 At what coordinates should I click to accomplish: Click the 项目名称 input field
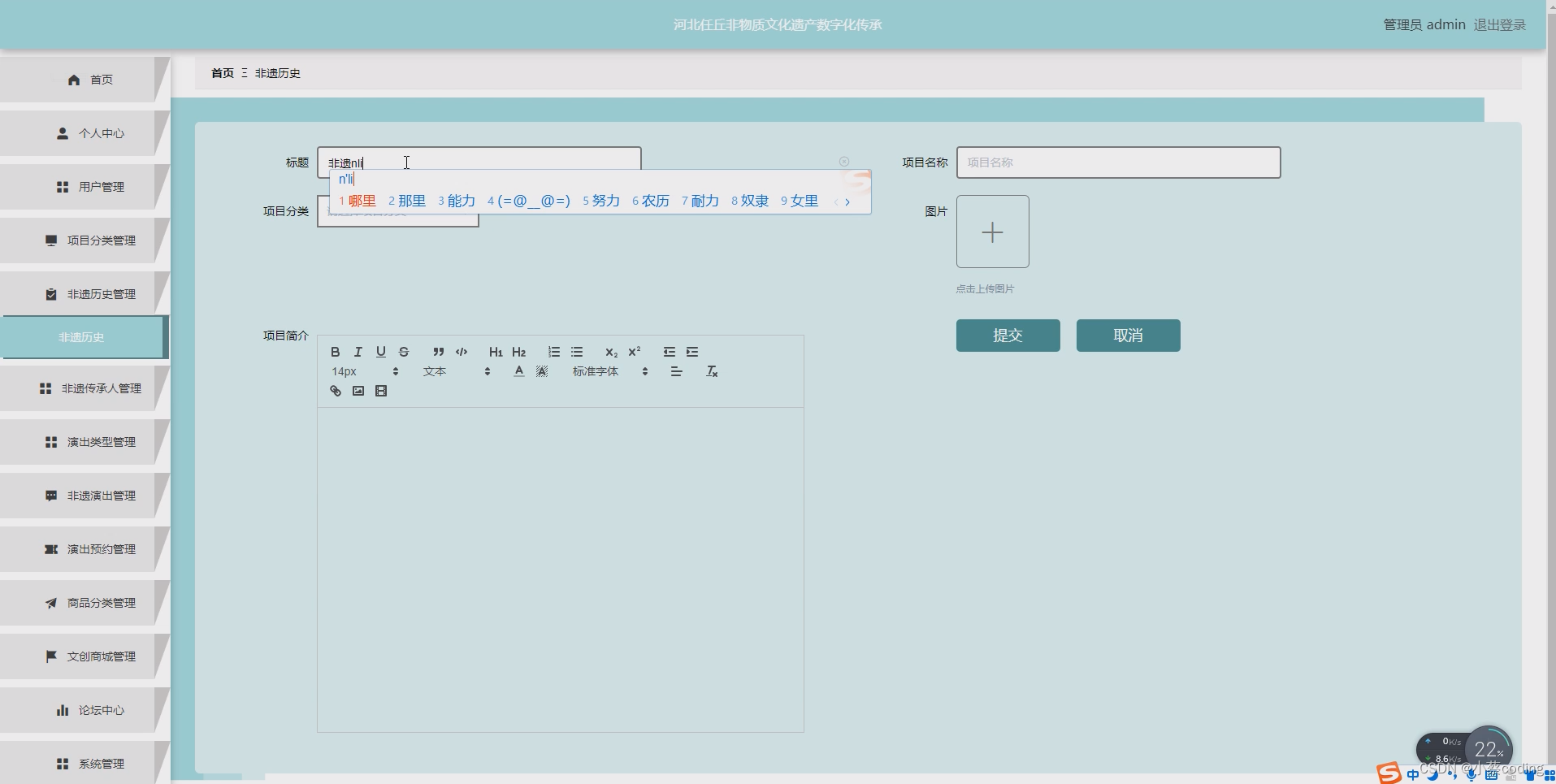1118,162
